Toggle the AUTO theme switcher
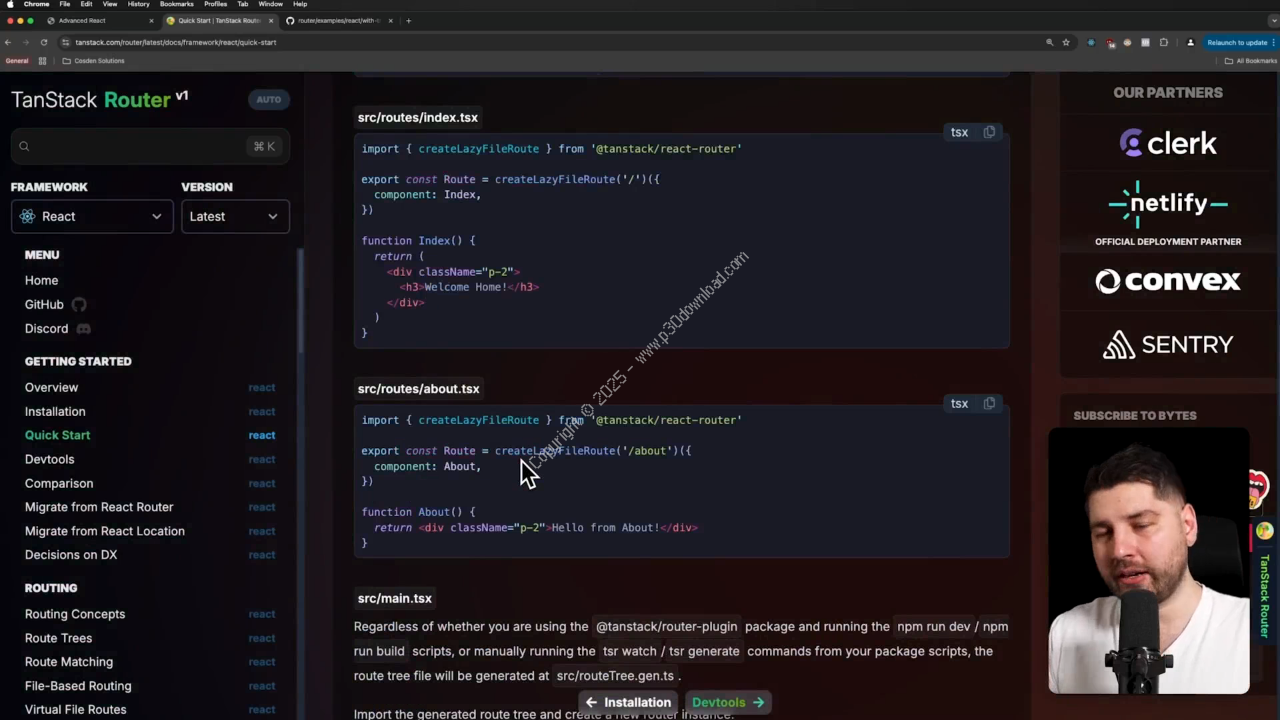 268,99
